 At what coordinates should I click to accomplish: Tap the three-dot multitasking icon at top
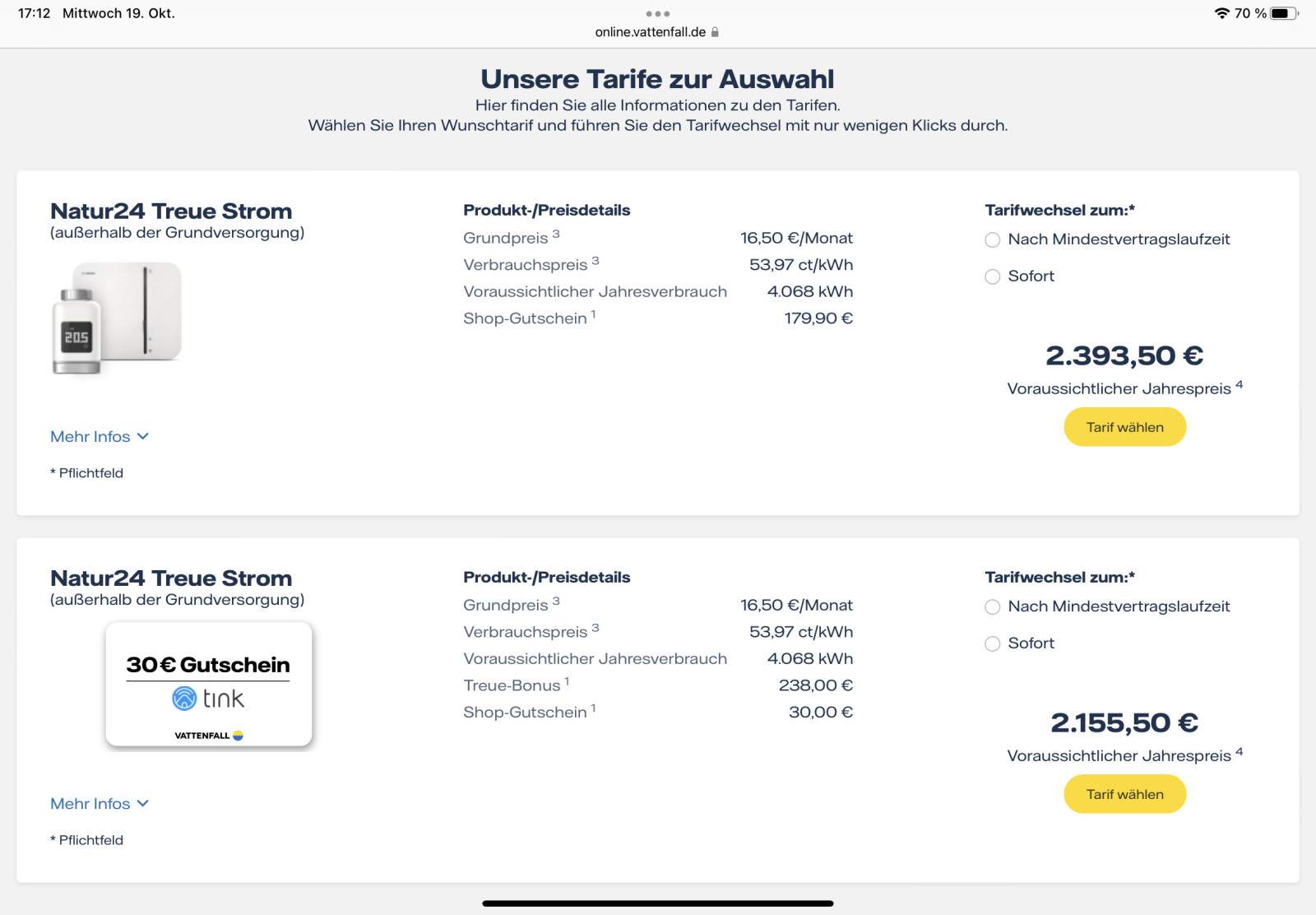click(x=657, y=14)
